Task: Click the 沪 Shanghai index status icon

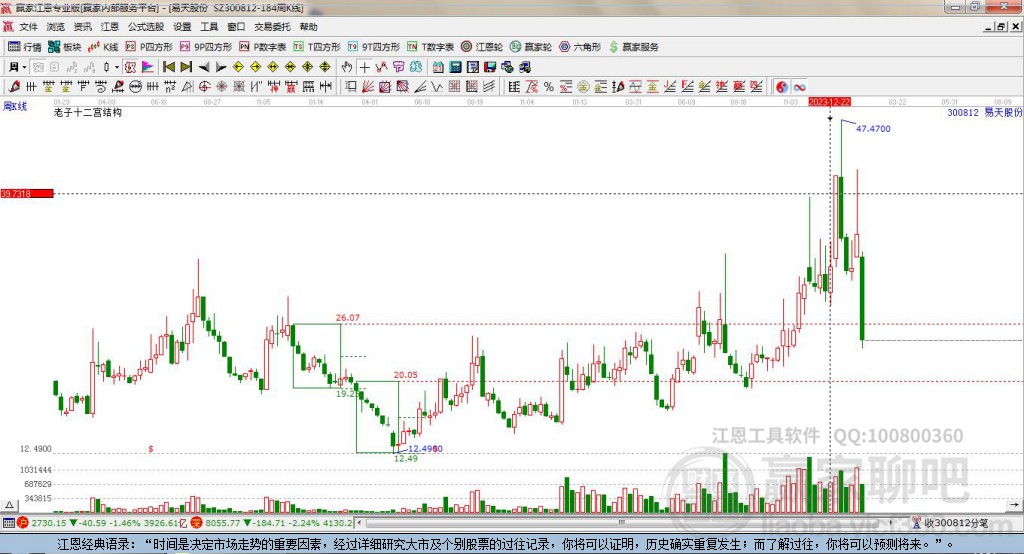Action: point(23,523)
